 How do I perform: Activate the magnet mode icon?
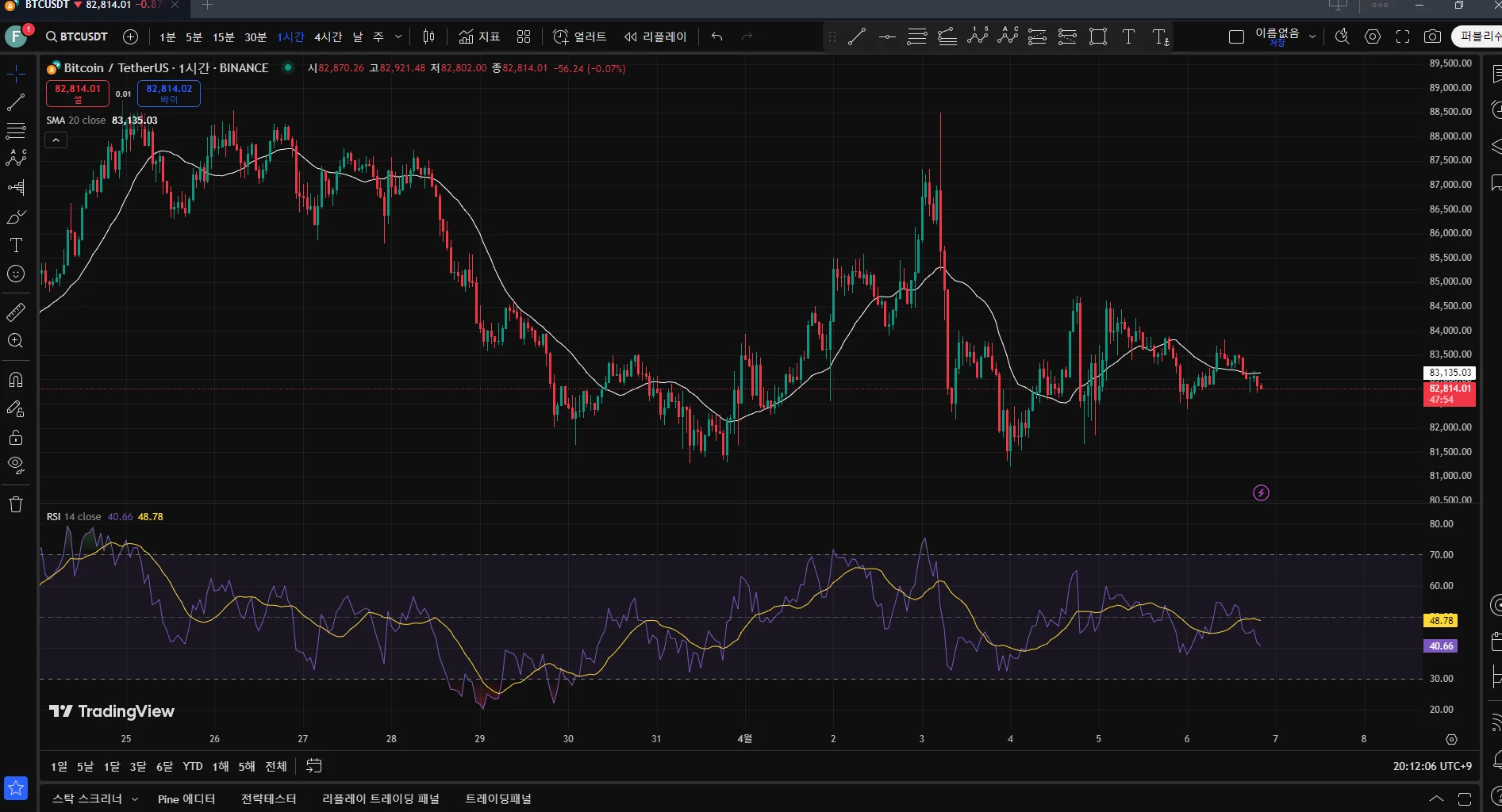click(16, 380)
